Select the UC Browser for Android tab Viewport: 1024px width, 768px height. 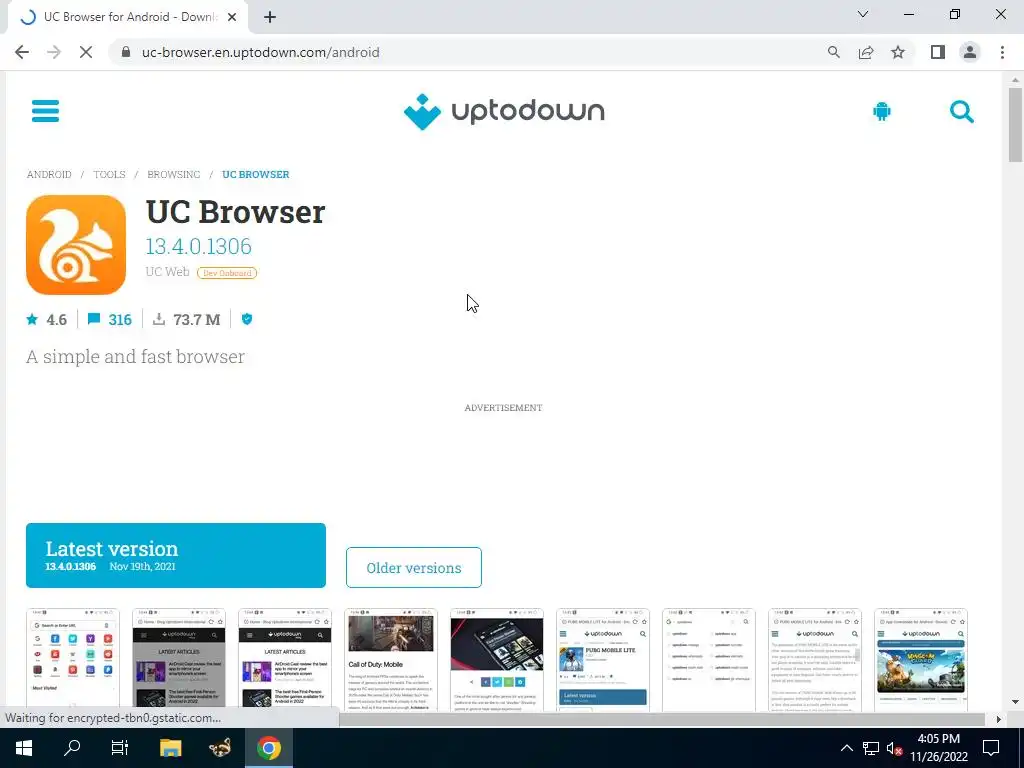pos(127,18)
